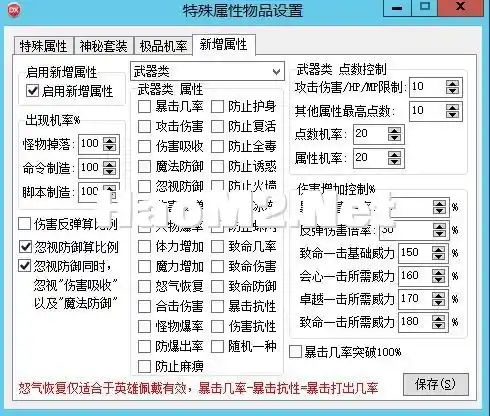Increase 攻击伤害/HP/MP限制 with up arrow
This screenshot has width=490, height=416.
pyautogui.click(x=453, y=83)
